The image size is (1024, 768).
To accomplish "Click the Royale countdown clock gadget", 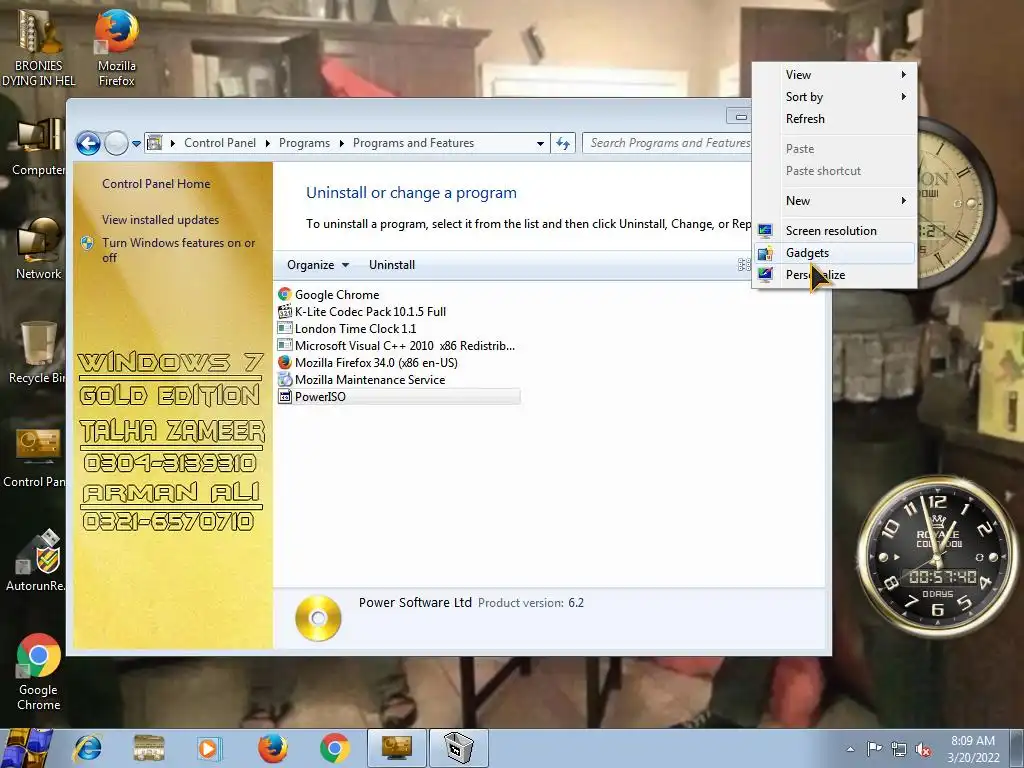I will (x=936, y=559).
